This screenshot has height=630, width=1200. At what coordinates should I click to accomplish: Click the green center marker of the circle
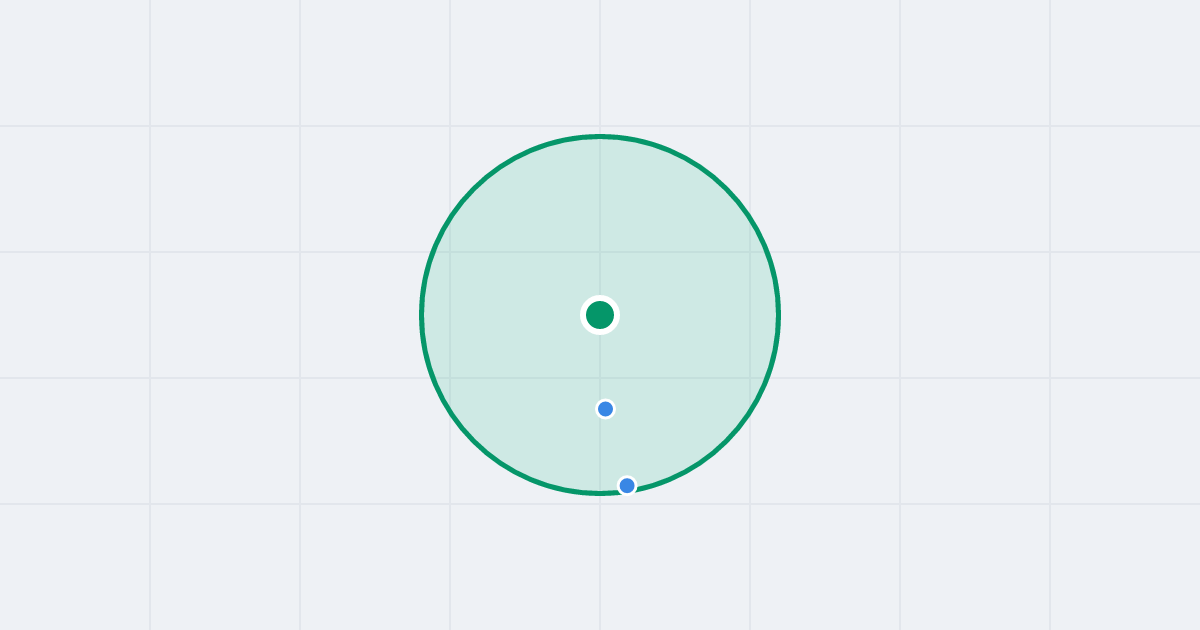(600, 315)
